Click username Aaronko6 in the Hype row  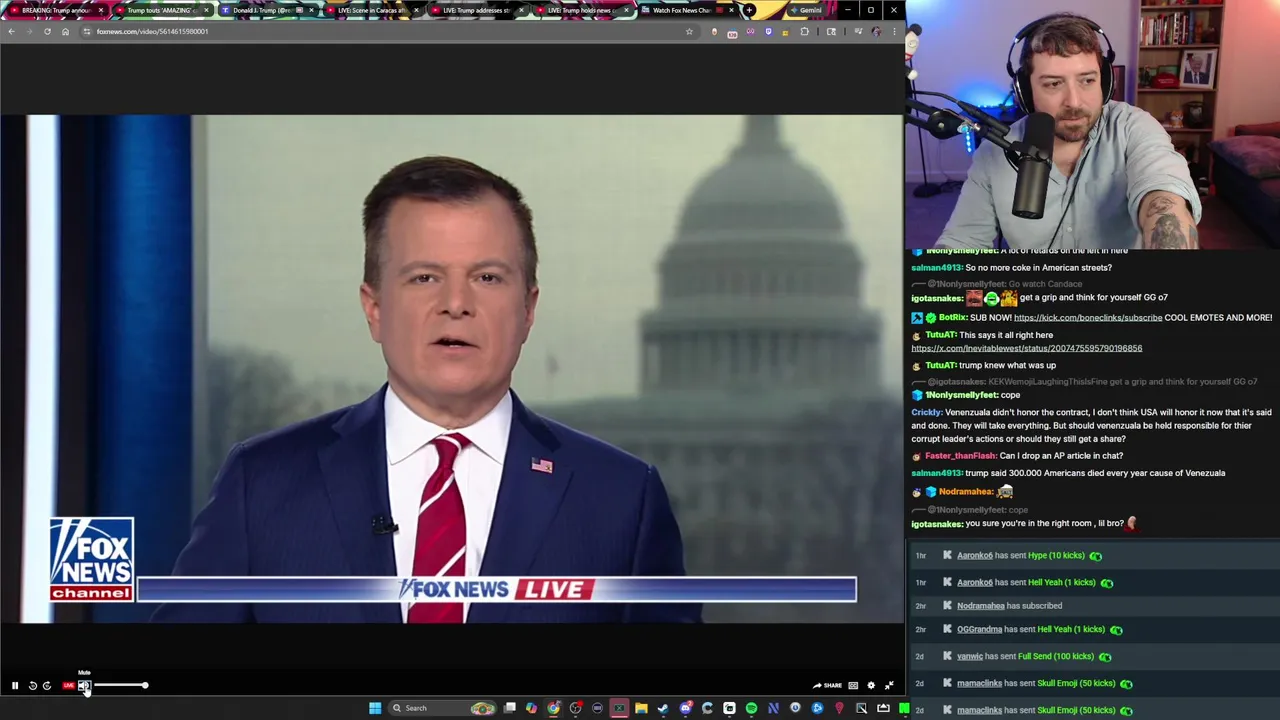(x=975, y=555)
